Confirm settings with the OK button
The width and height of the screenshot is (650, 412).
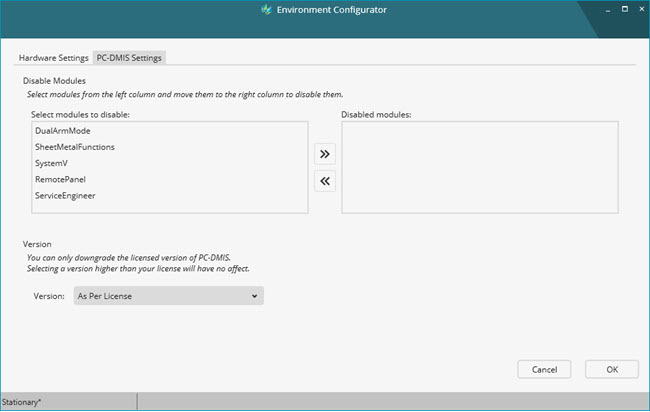click(611, 369)
